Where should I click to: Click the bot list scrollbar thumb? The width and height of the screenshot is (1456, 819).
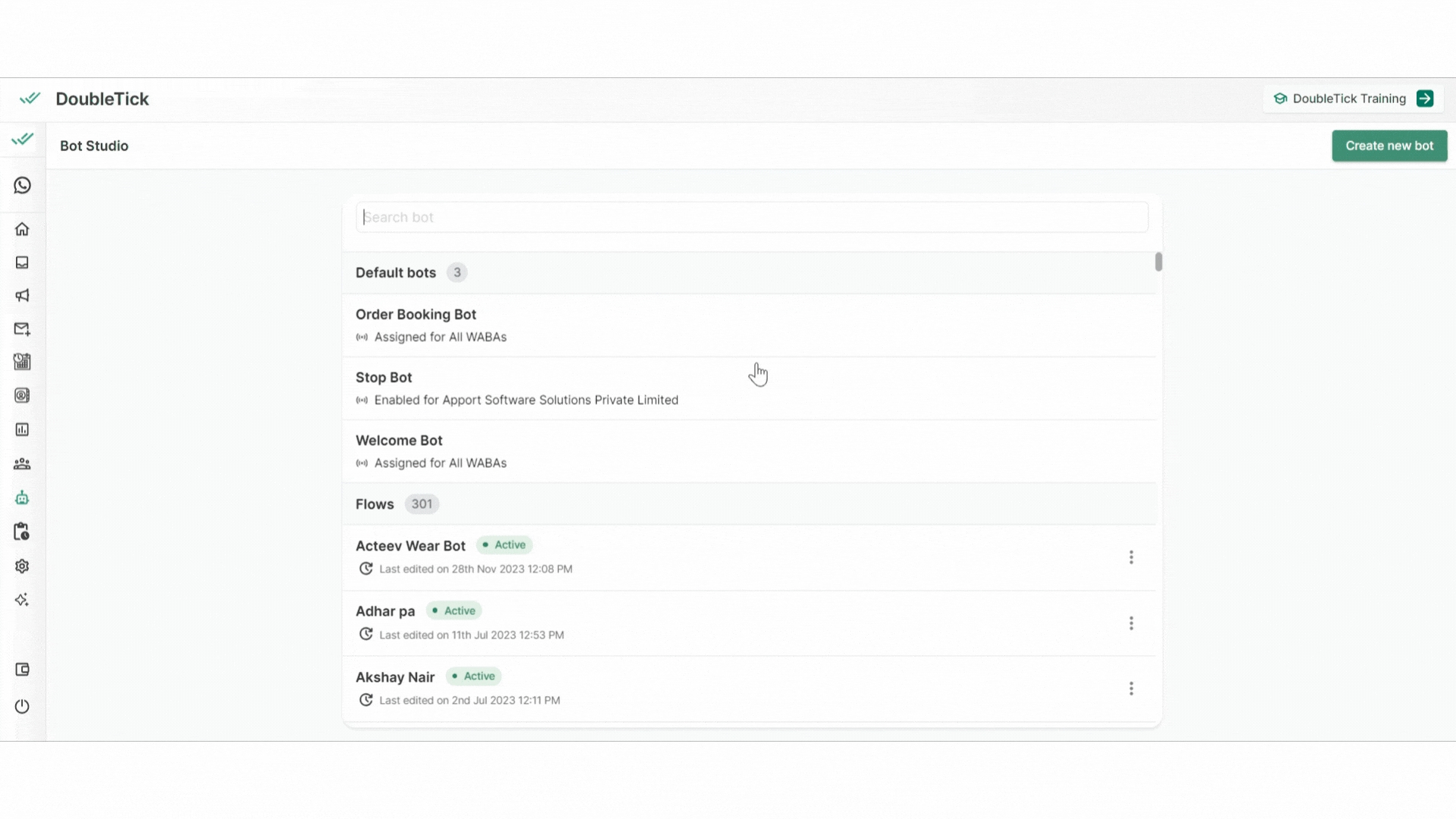click(1158, 262)
